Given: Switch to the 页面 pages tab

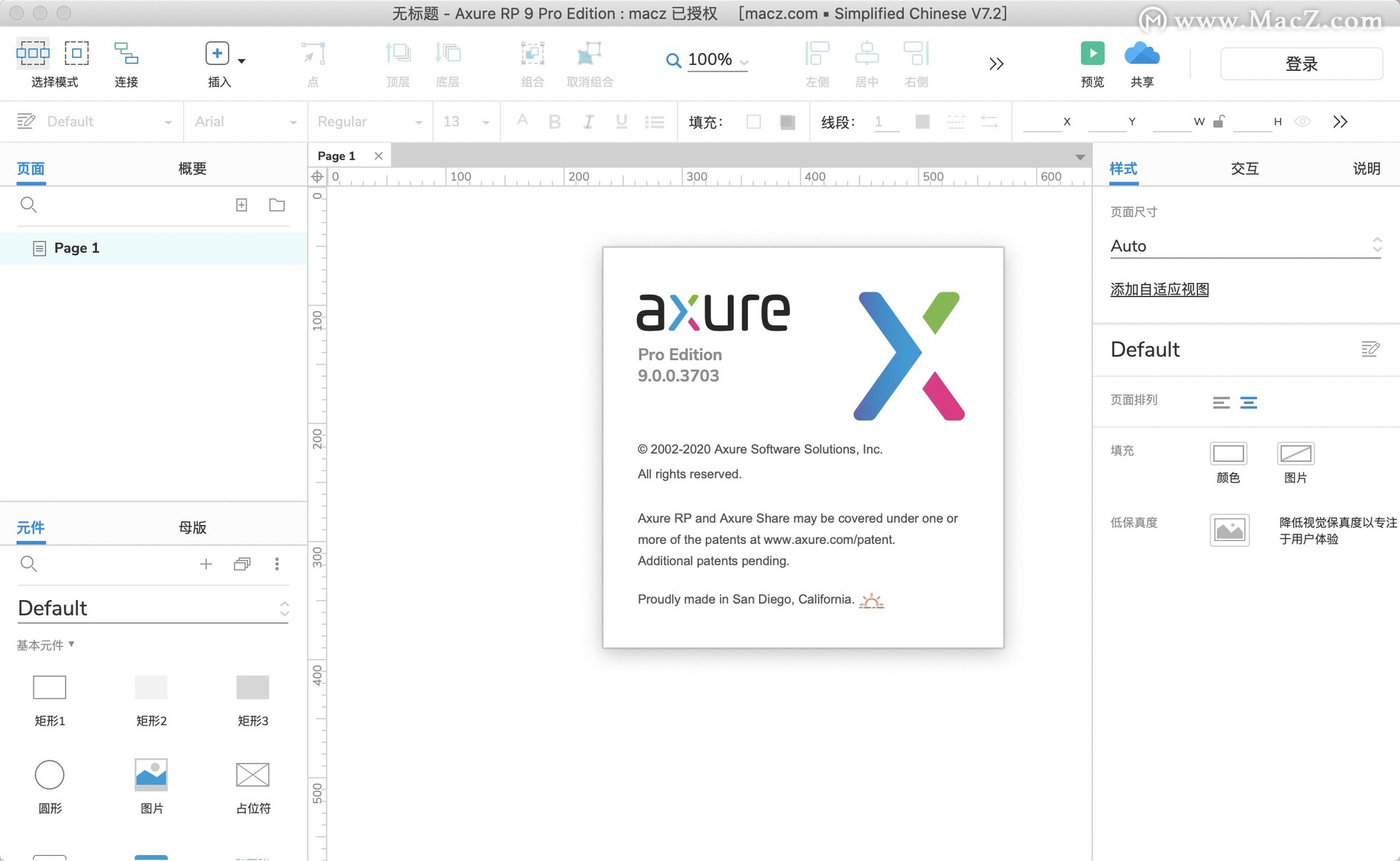Looking at the screenshot, I should pos(31,169).
